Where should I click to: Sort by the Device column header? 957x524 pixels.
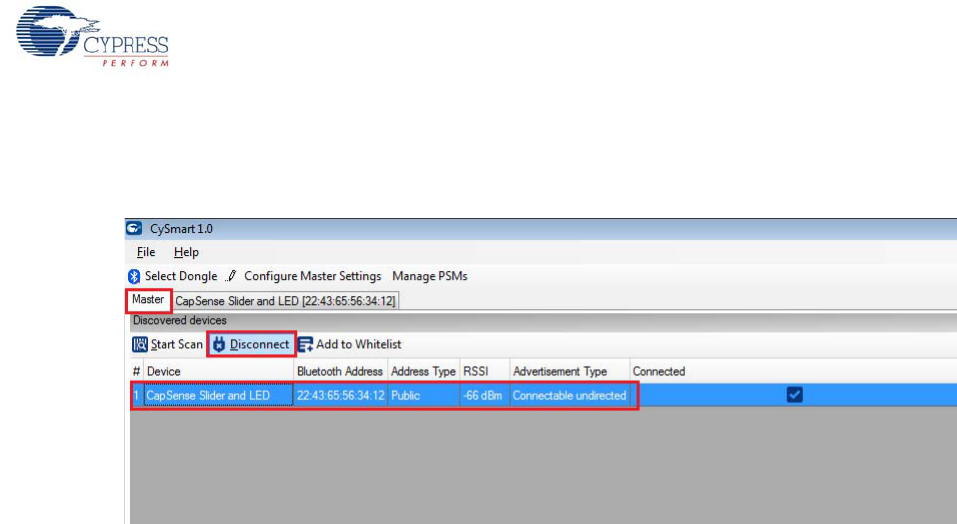coord(218,371)
